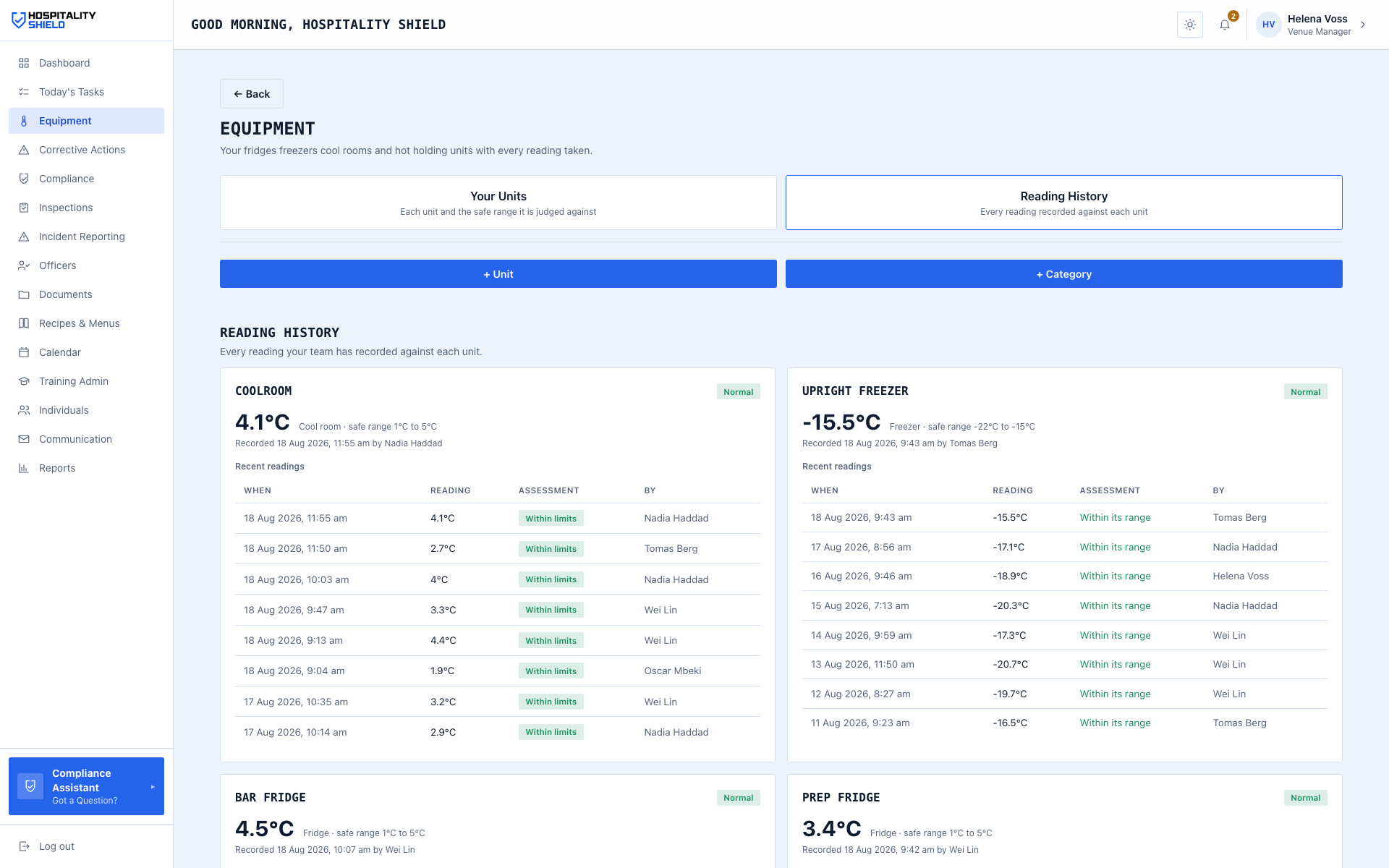Click the Corrective Actions warning icon
1389x868 pixels.
pos(24,150)
